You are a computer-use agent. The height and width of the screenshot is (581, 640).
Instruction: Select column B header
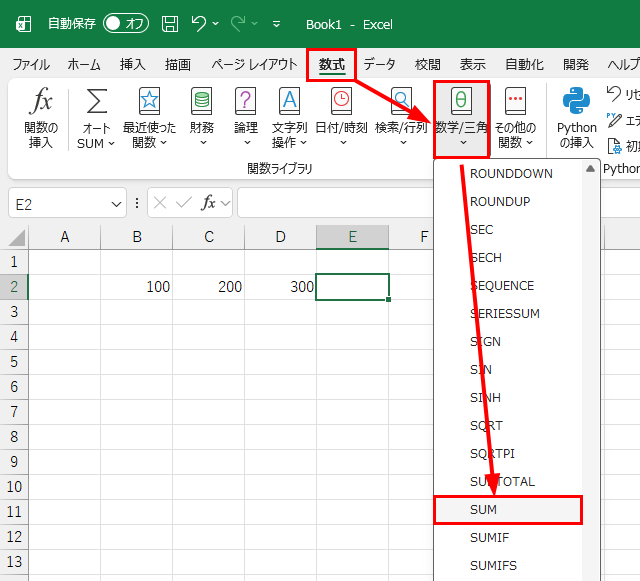point(137,237)
